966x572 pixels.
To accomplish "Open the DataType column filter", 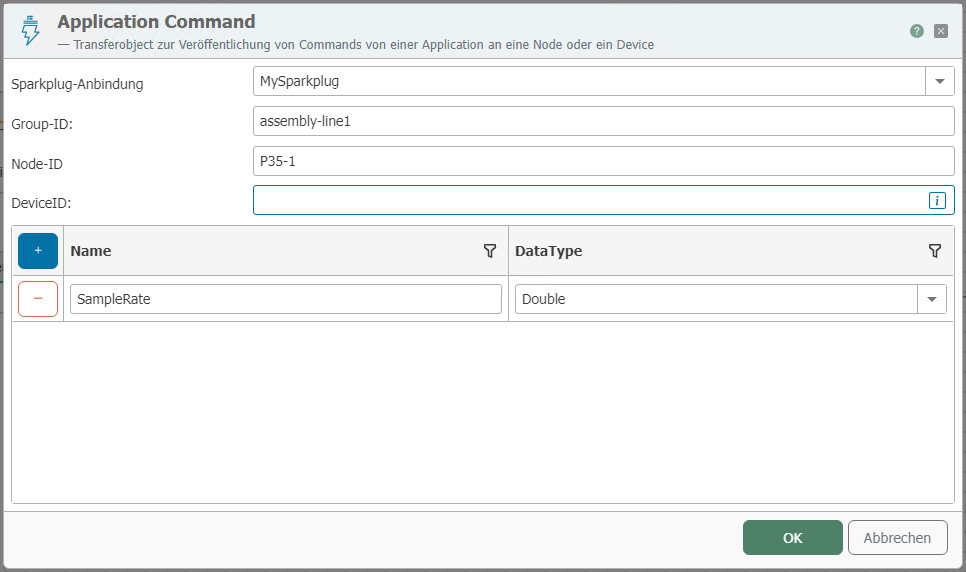I will coord(935,251).
